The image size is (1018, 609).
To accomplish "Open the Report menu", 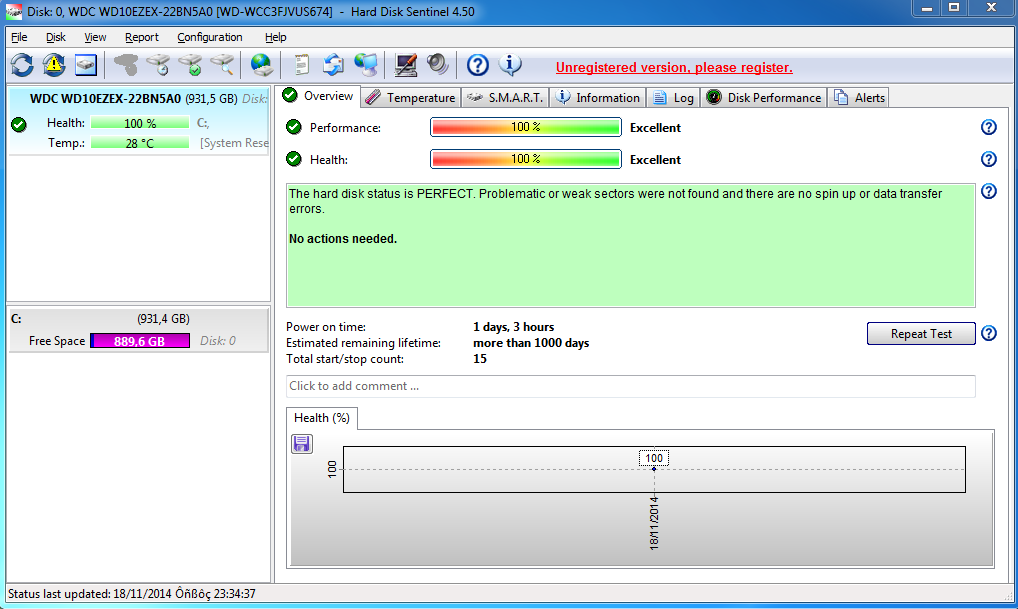I will point(142,37).
